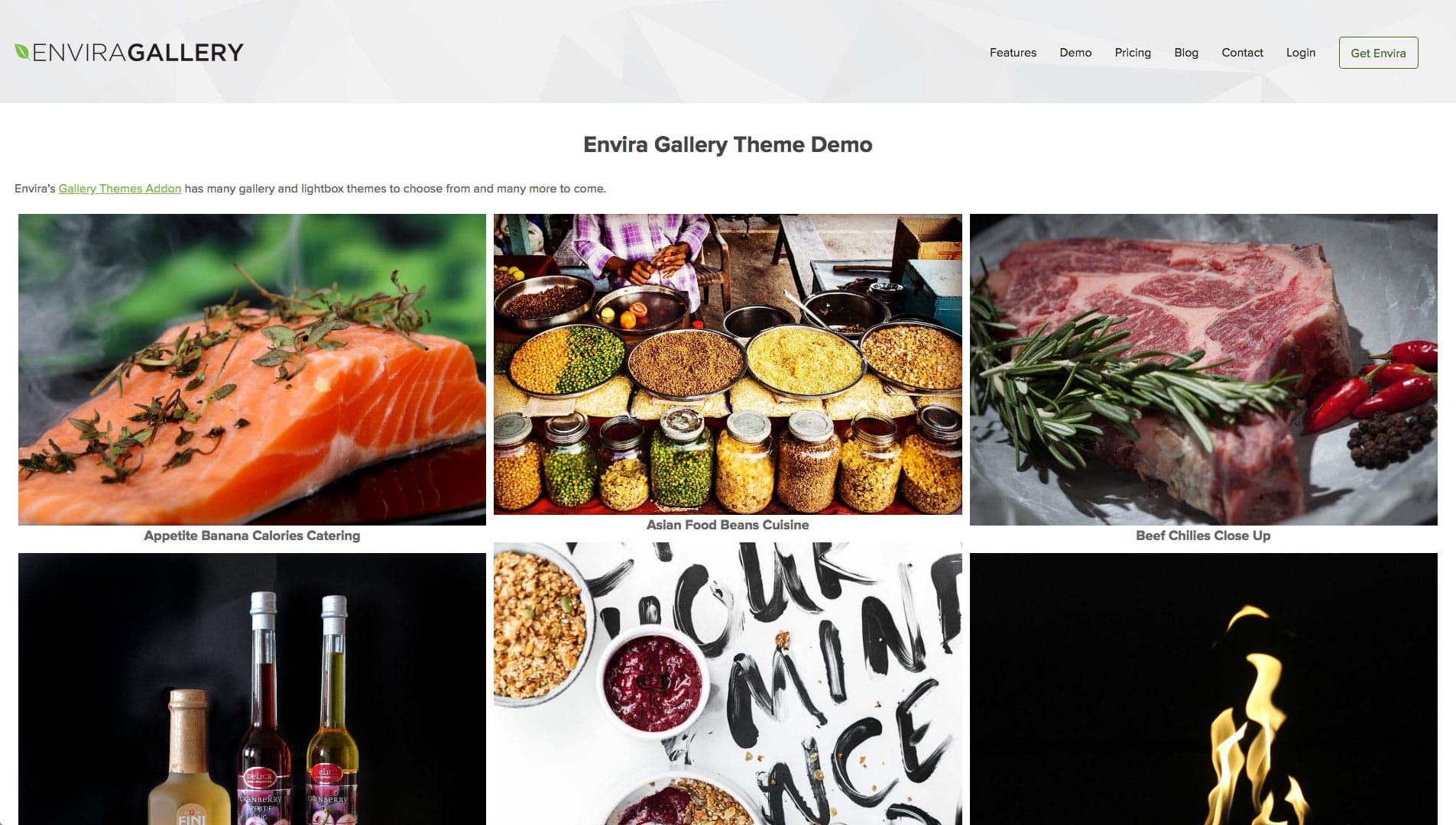Open the Contact page
Viewport: 1456px width, 825px height.
[1242, 53]
